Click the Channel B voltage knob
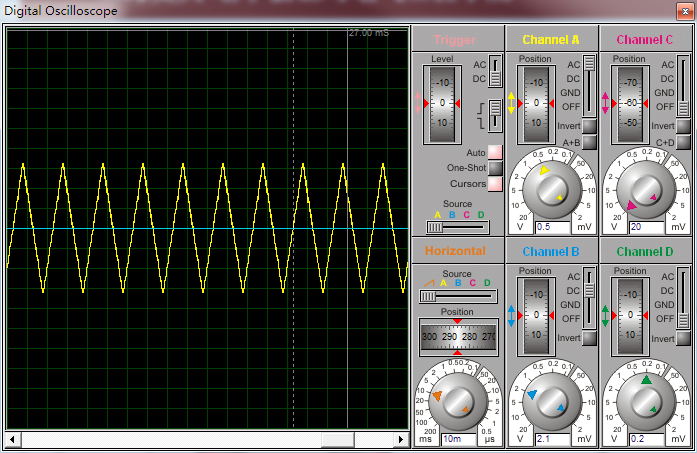This screenshot has height=453, width=697. pyautogui.click(x=553, y=400)
